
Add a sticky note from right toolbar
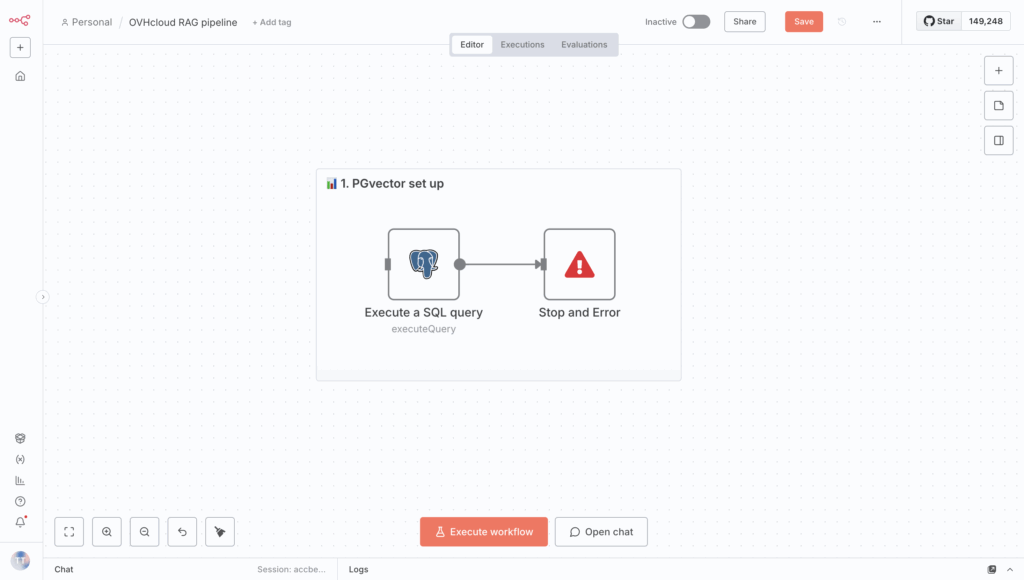(x=998, y=106)
